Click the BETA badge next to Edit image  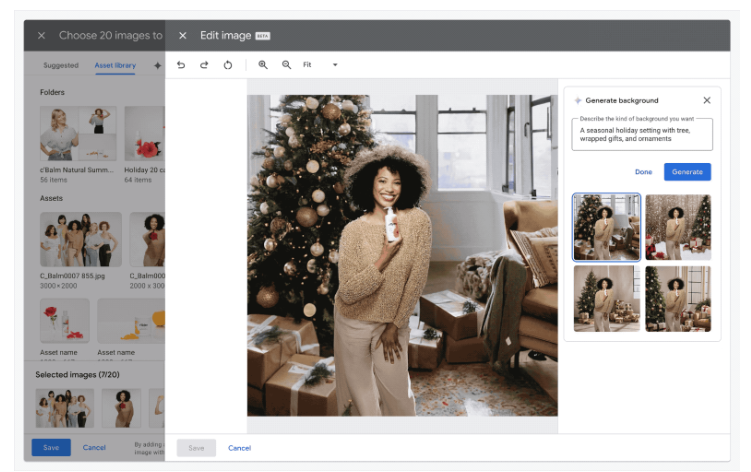click(262, 36)
